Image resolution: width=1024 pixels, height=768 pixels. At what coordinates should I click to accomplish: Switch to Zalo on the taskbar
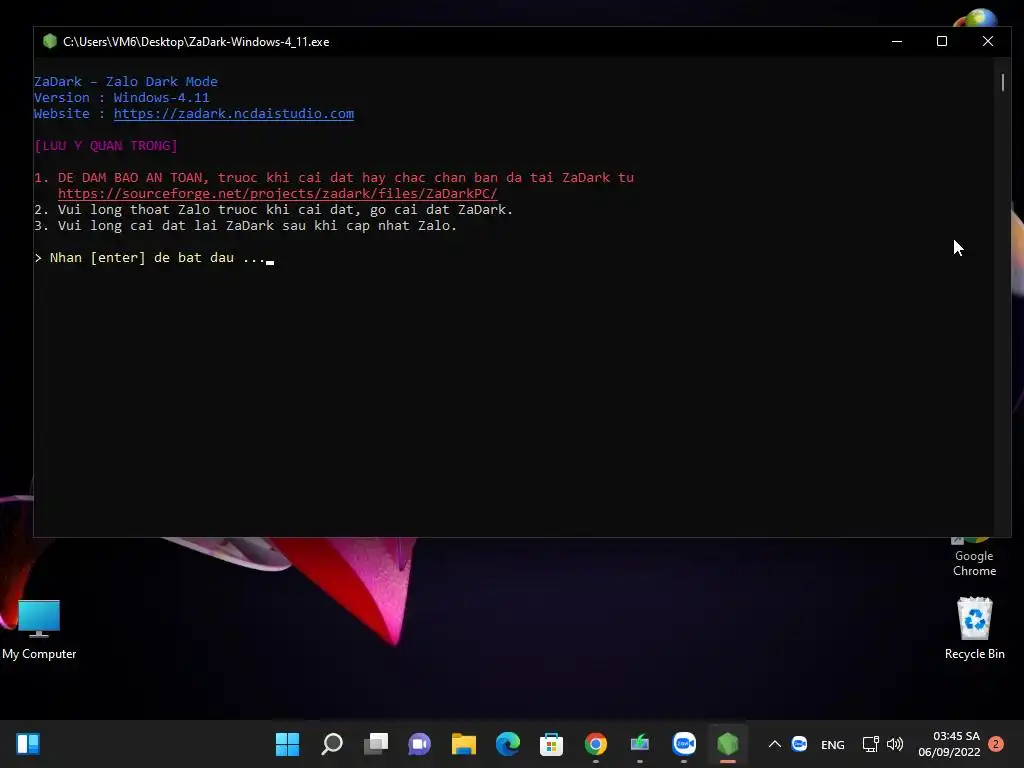(684, 744)
